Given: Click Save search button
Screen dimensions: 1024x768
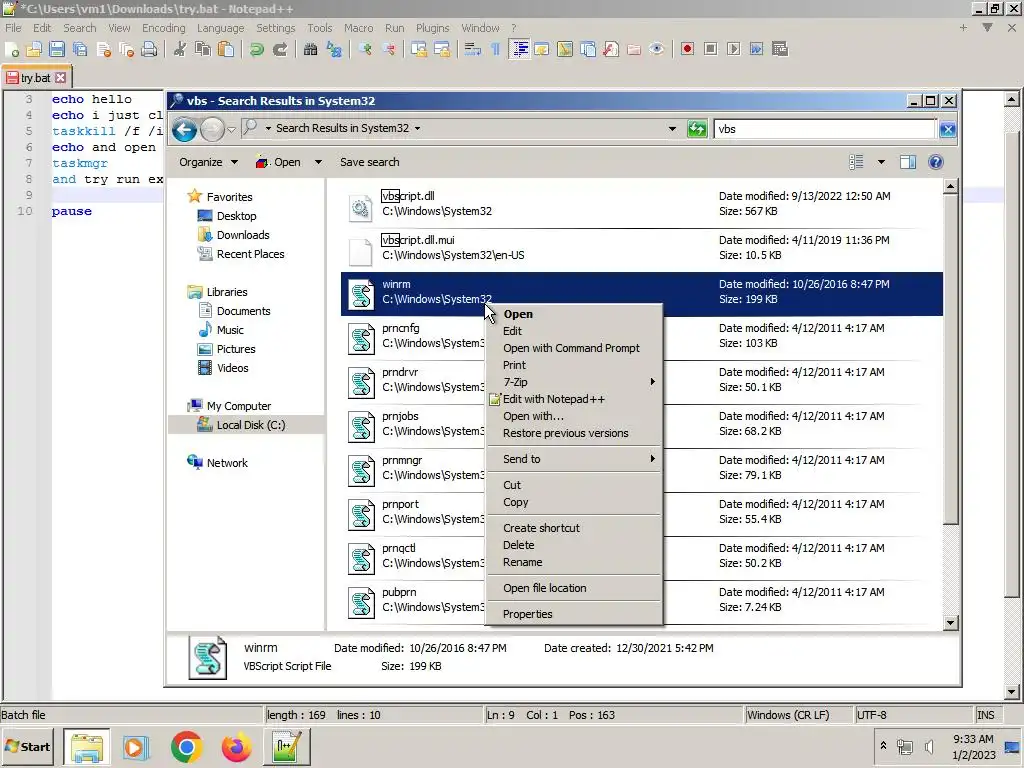Looking at the screenshot, I should click(x=370, y=162).
